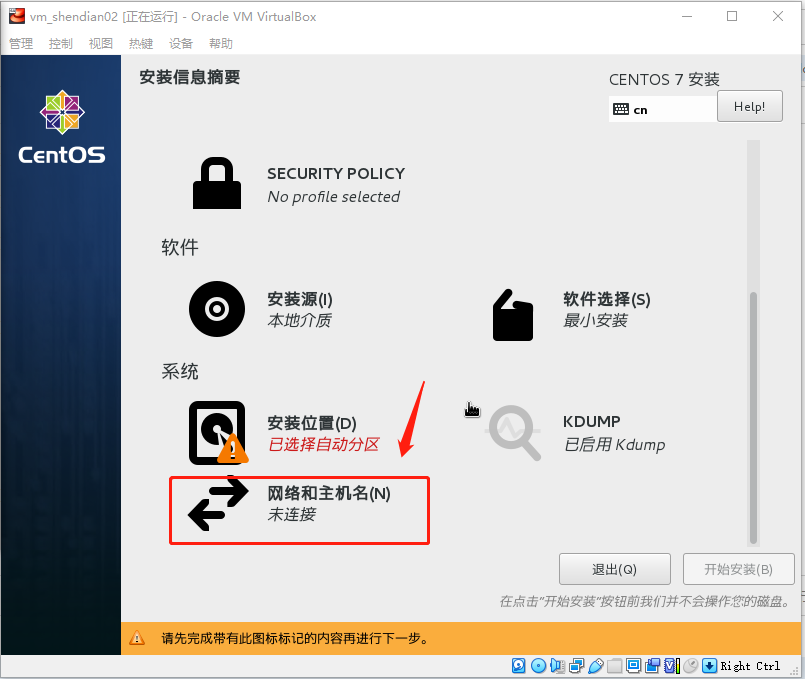Open KDUMP via the magnifier icon

(x=514, y=432)
